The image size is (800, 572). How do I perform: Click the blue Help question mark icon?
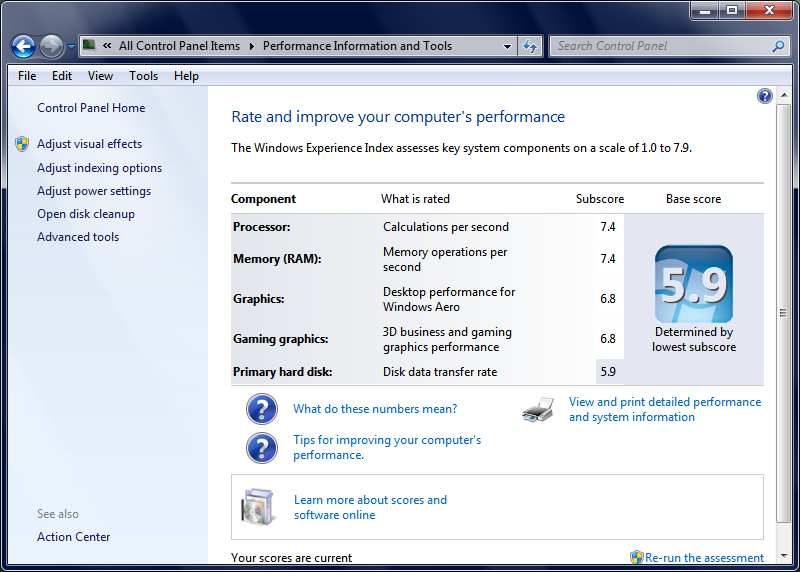point(765,96)
